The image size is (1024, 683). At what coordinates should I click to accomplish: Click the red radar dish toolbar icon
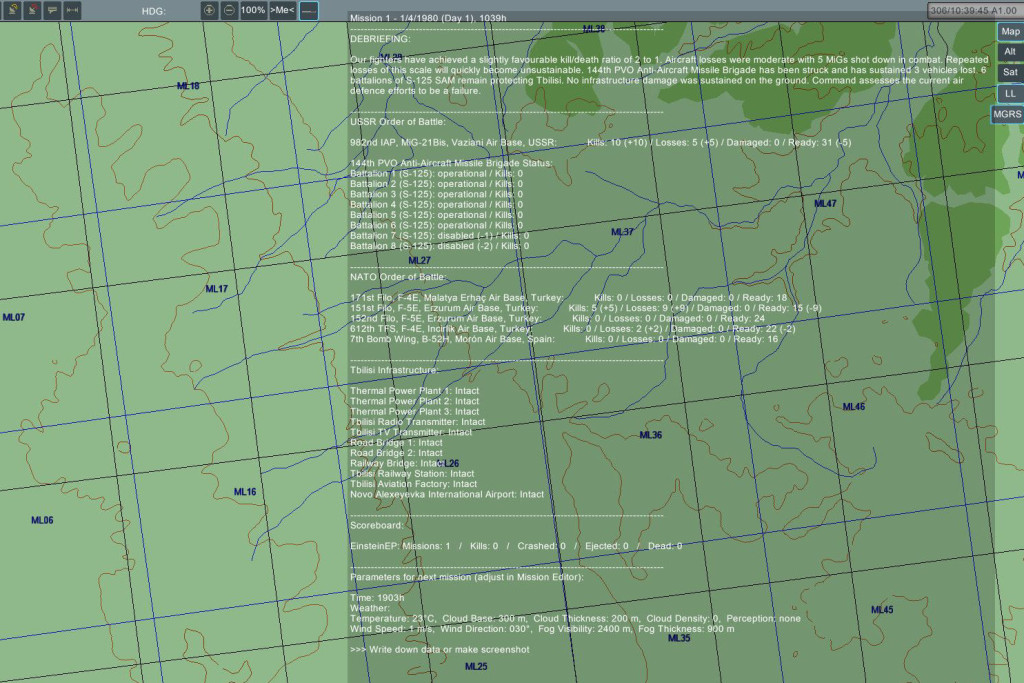click(x=32, y=10)
